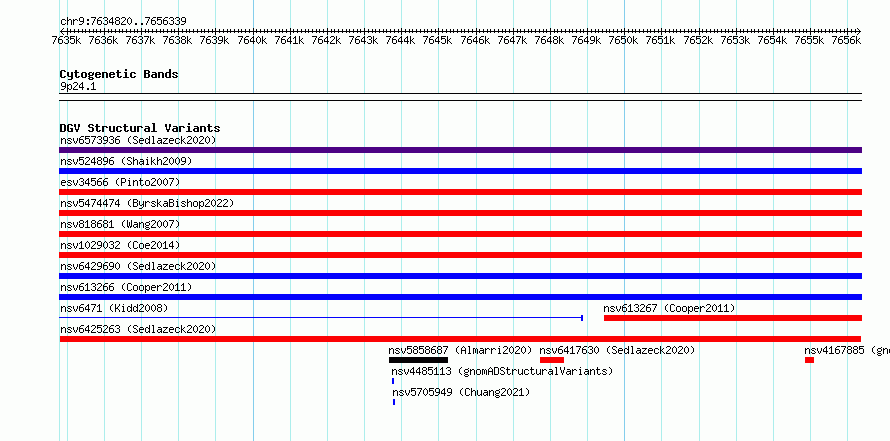Screen dimensions: 890x441
Task: Click the nsv5705949 (Chuang2021) label
Action: click(461, 392)
